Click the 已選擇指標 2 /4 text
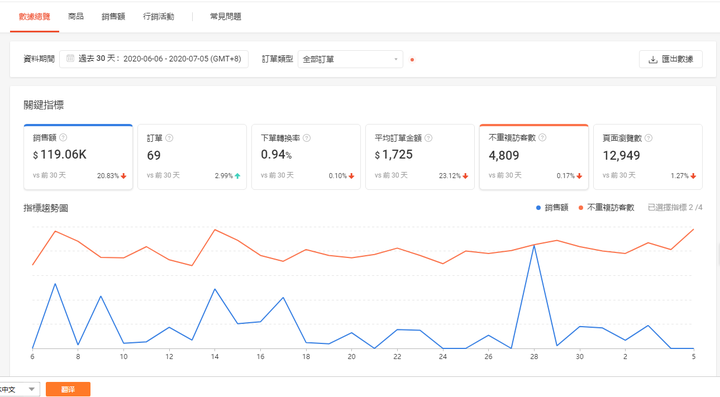 [x=675, y=207]
